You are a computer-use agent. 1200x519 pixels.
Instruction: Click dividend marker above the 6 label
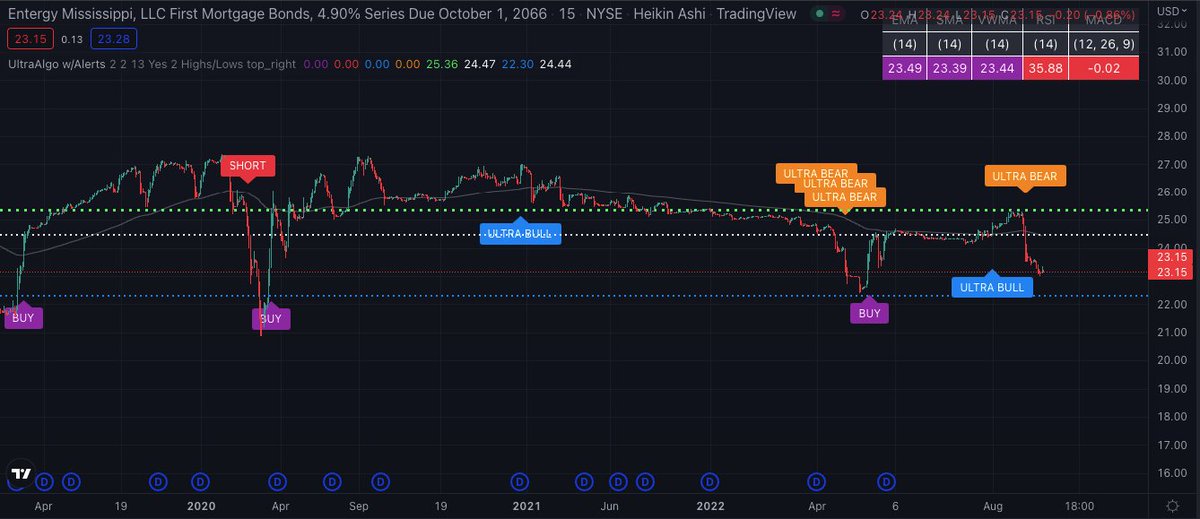coord(886,482)
